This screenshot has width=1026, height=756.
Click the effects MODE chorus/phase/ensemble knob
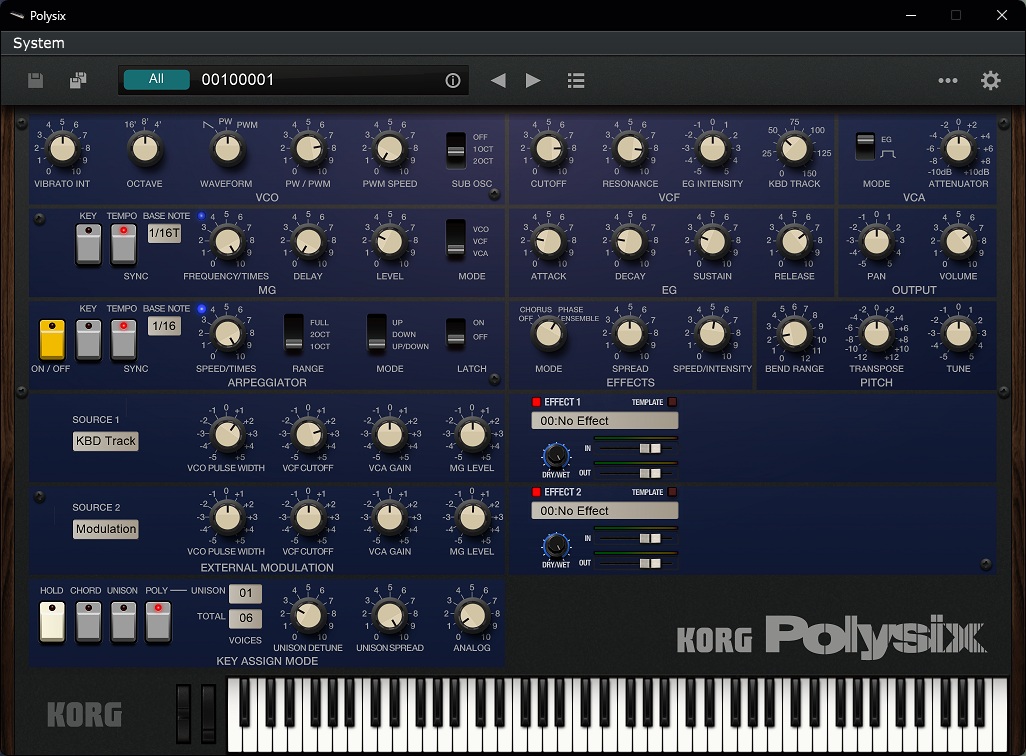[549, 334]
